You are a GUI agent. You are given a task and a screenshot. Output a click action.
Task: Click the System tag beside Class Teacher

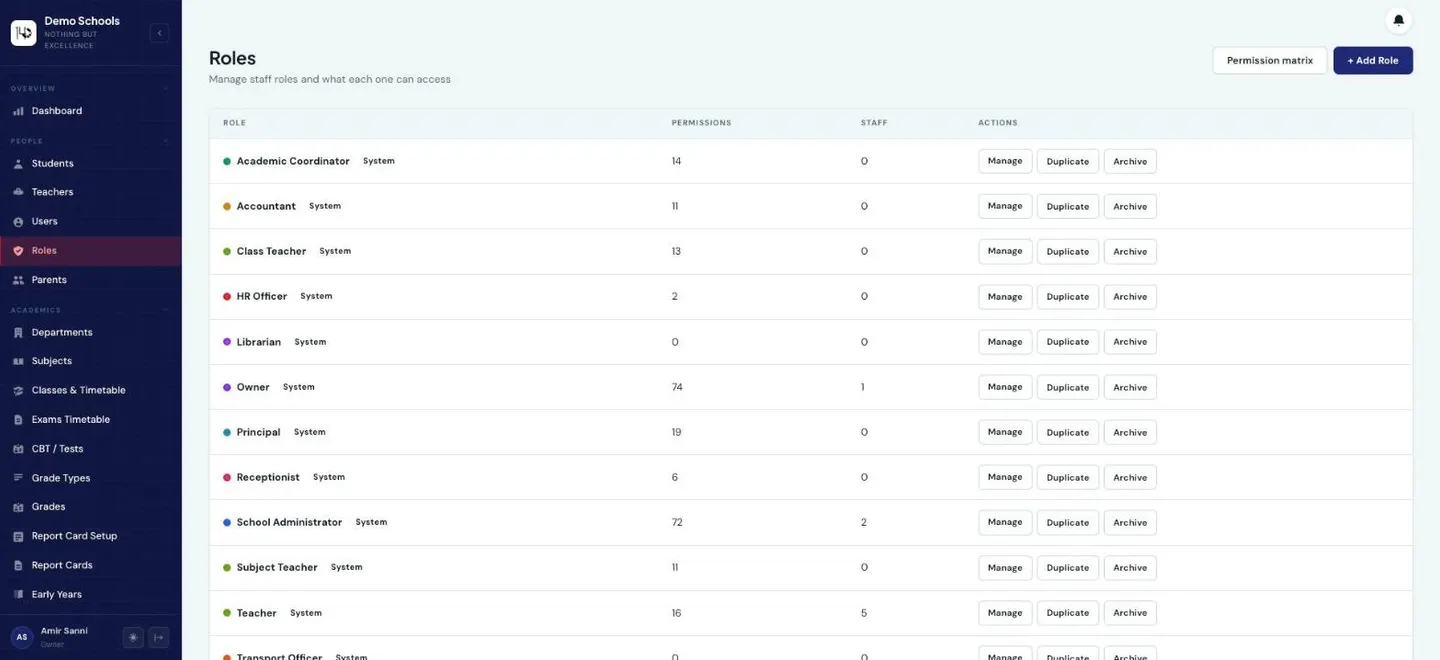(x=335, y=251)
